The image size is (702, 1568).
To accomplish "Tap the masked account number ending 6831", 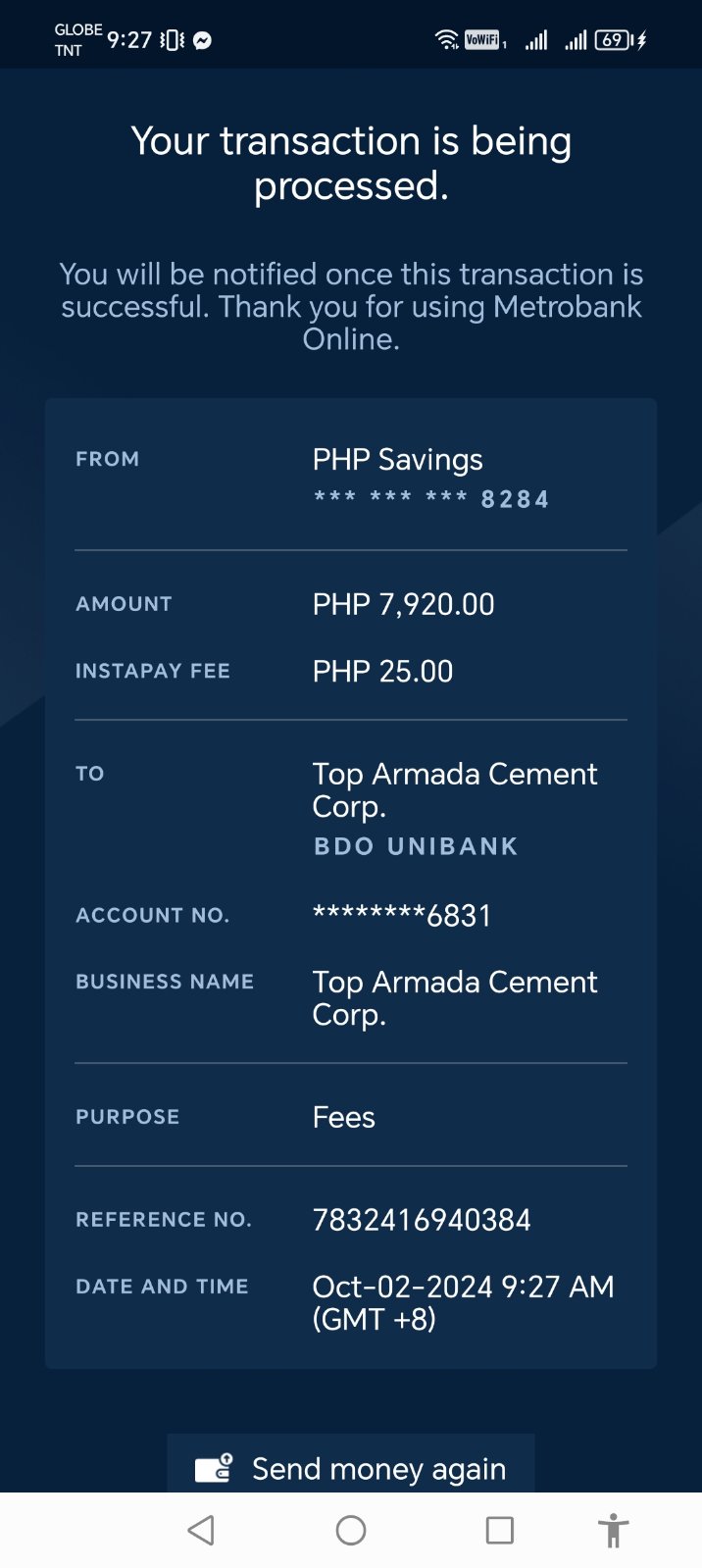I will [402, 916].
